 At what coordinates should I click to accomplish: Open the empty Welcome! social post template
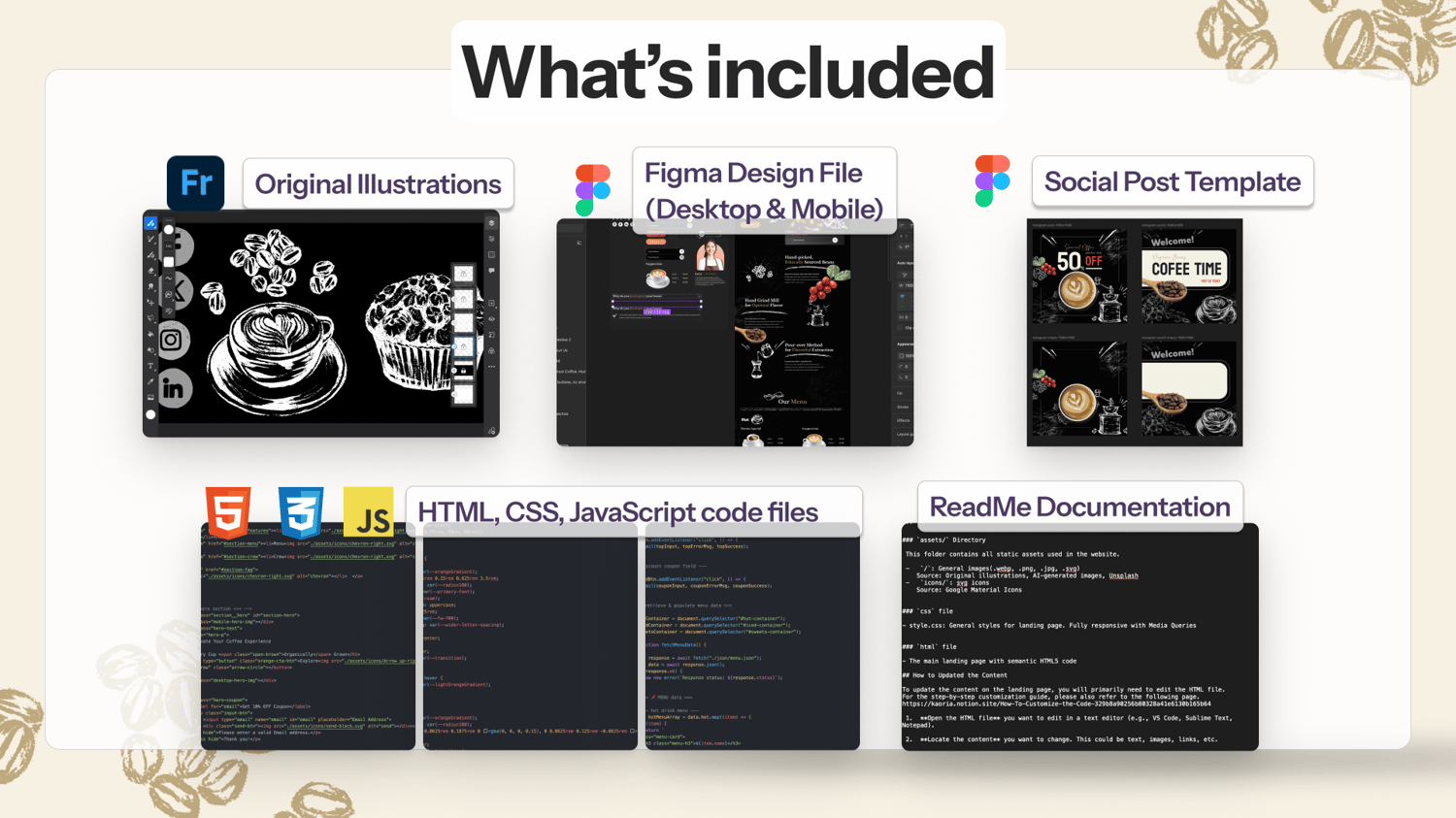pos(1189,388)
